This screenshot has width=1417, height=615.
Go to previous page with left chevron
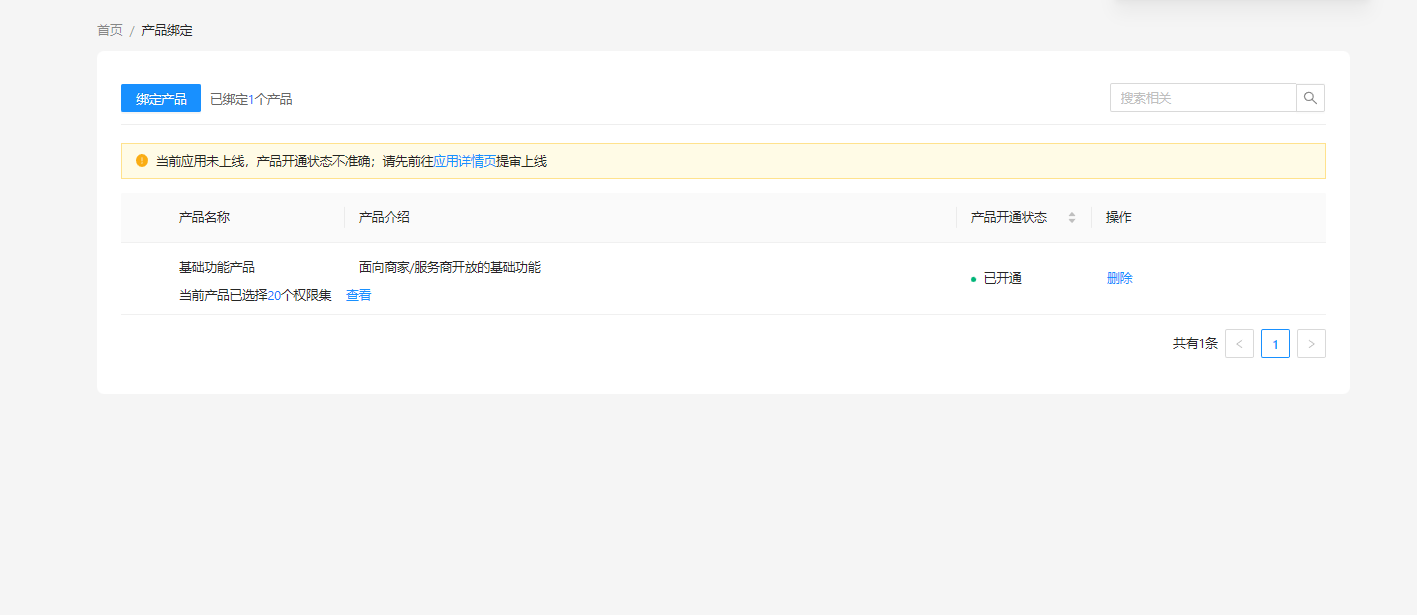coord(1239,344)
